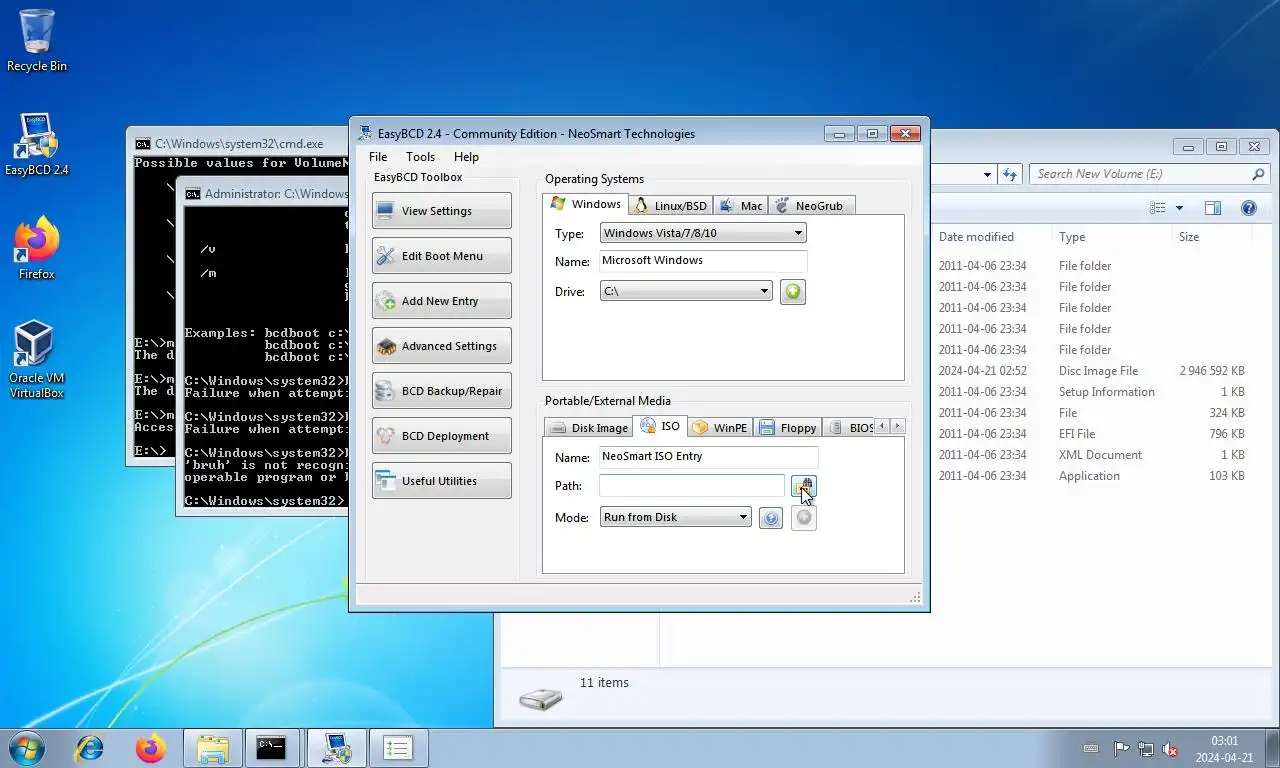1280x768 pixels.
Task: Show more portable media tabs with right arrow
Action: pos(897,427)
